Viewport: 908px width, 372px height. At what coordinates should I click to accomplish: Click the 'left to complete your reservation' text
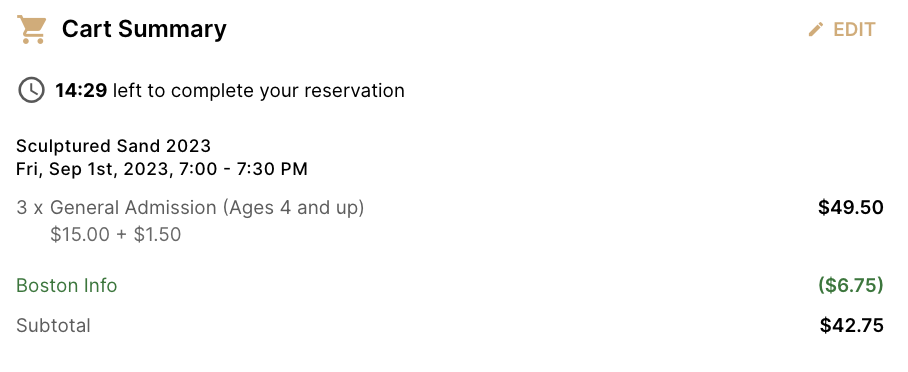coord(258,91)
